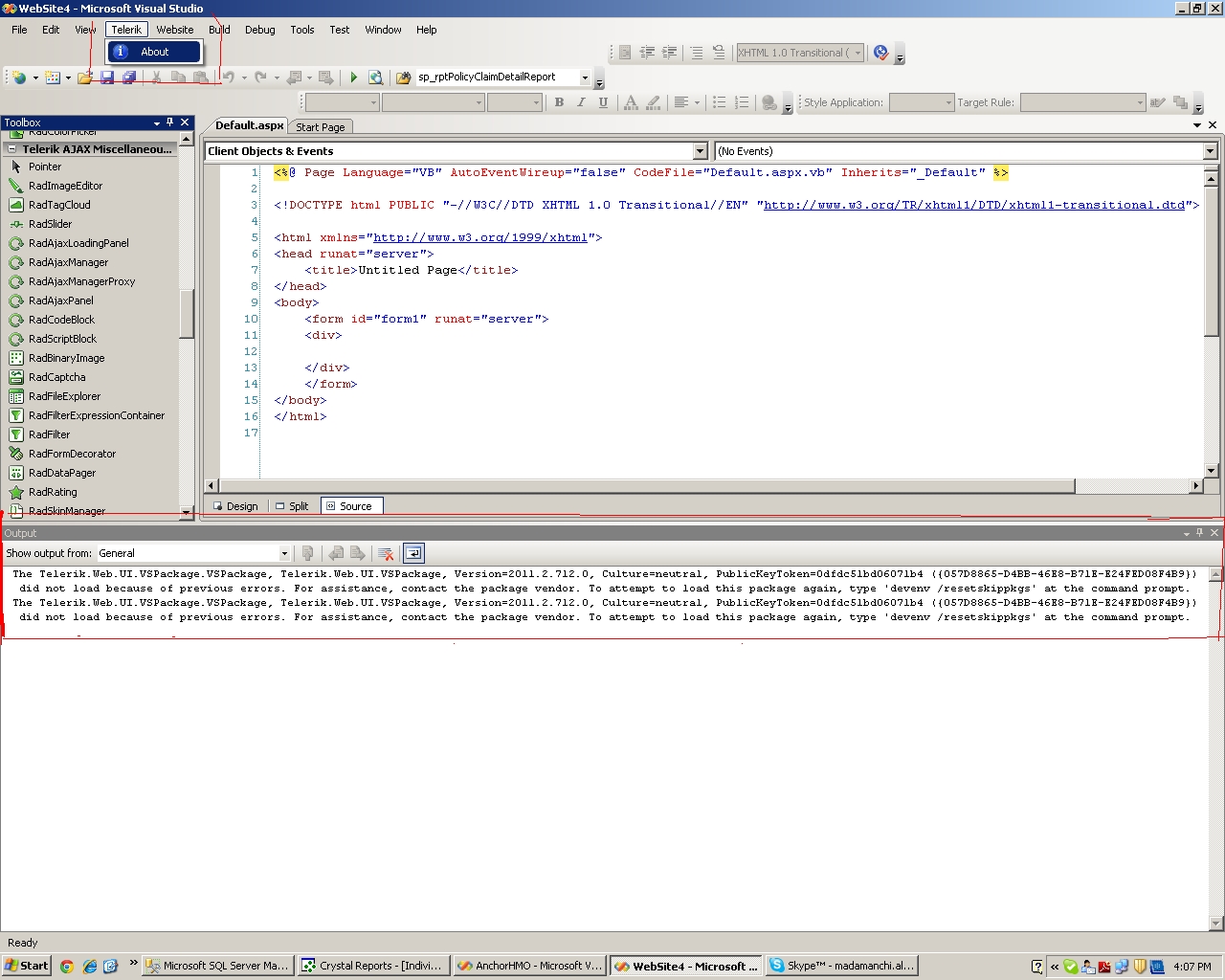Collapse the Telerik AJAX Miscellaneous toolbox group
This screenshot has height=980, width=1225.
[13, 149]
